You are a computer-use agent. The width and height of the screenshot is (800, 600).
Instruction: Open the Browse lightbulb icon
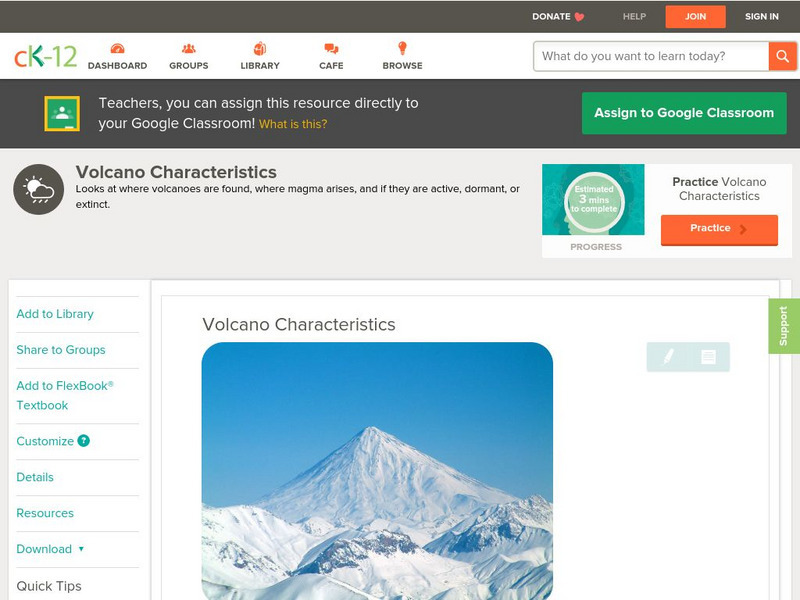[402, 48]
